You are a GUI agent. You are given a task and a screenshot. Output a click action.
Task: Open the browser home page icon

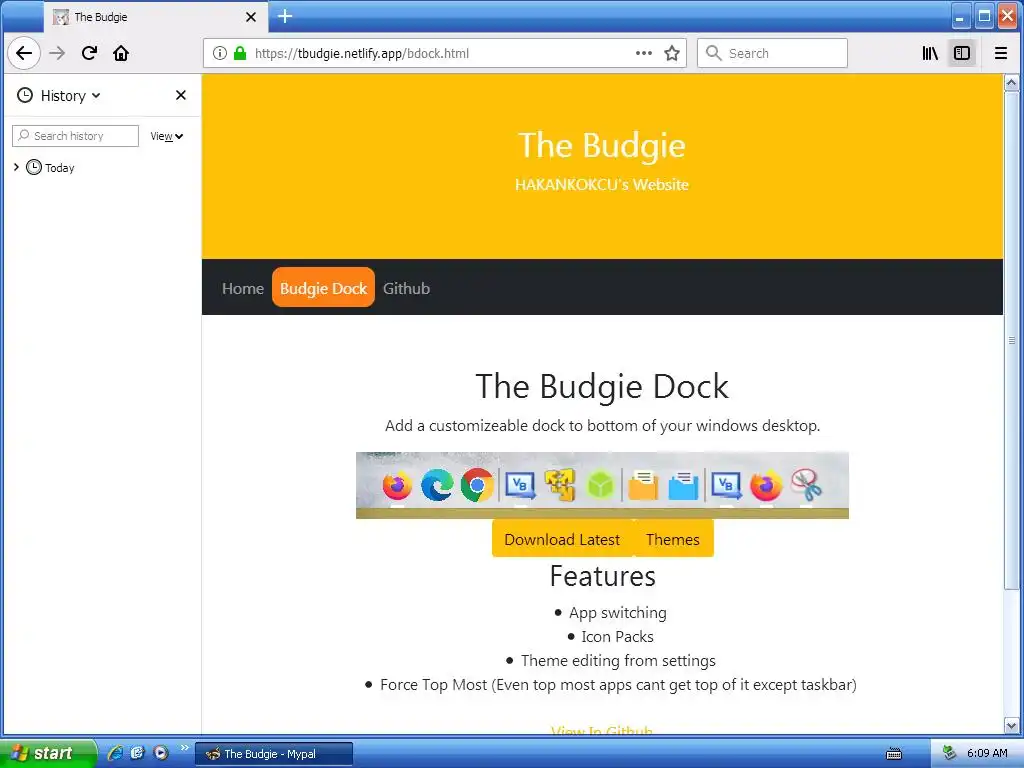(x=121, y=53)
